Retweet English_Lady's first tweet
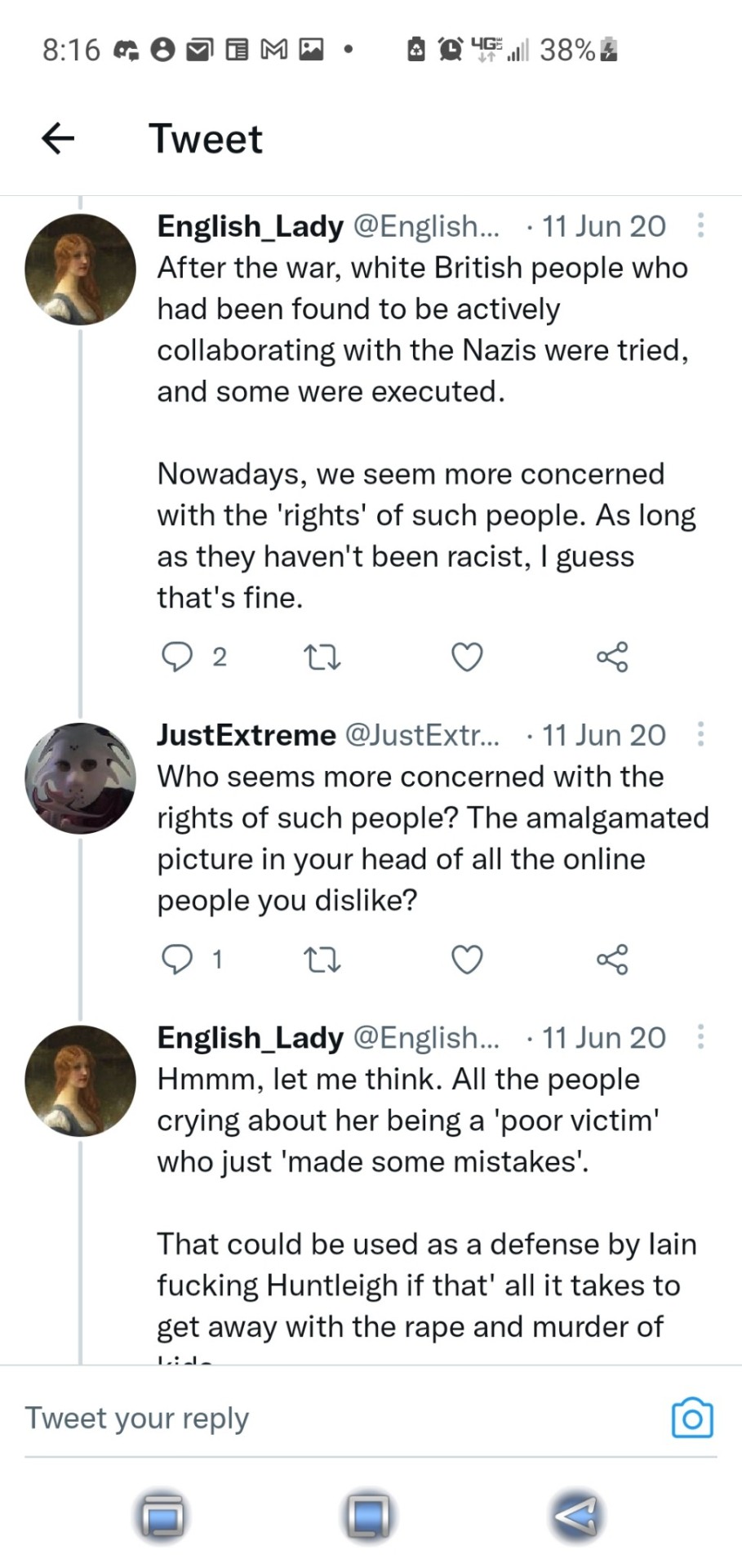 tap(322, 657)
